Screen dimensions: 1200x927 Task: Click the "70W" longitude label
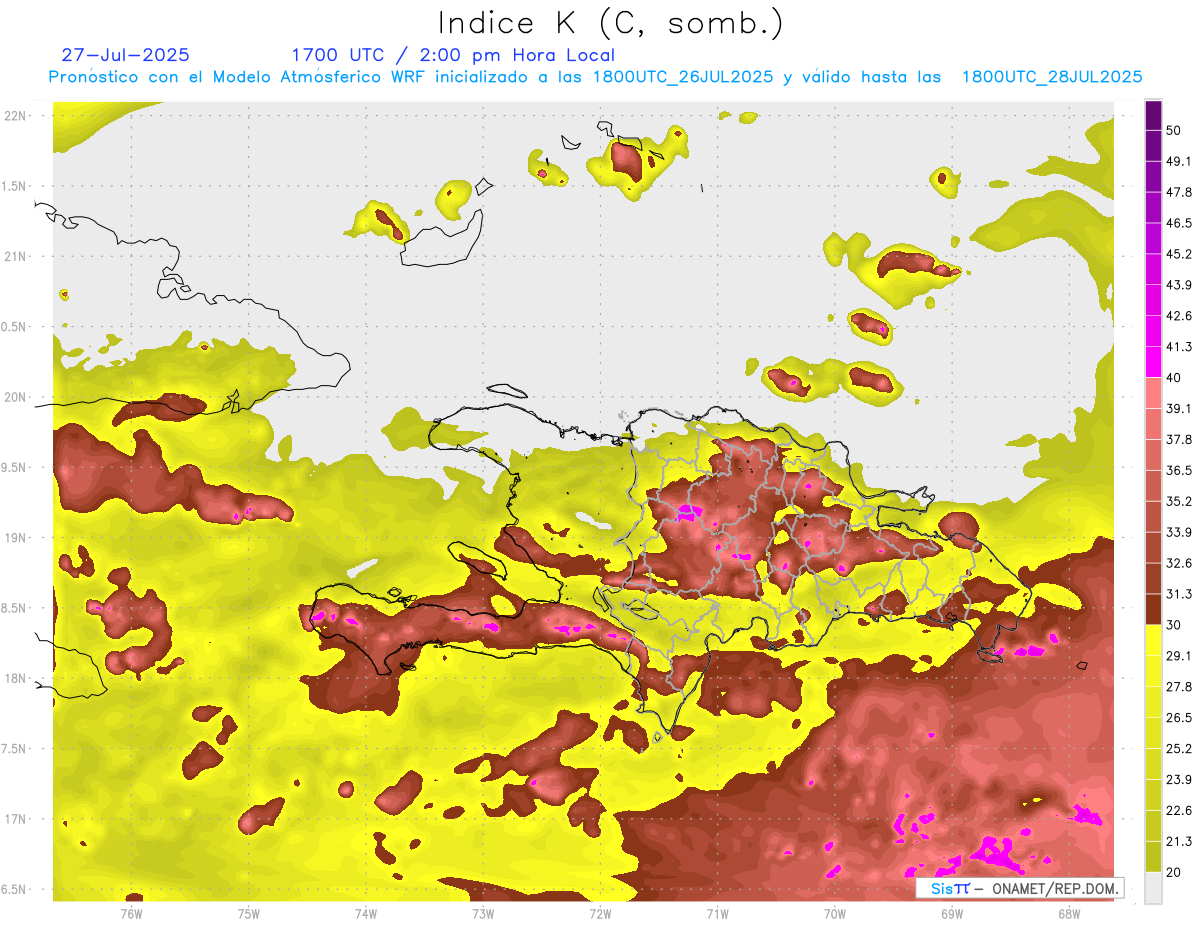(x=835, y=913)
